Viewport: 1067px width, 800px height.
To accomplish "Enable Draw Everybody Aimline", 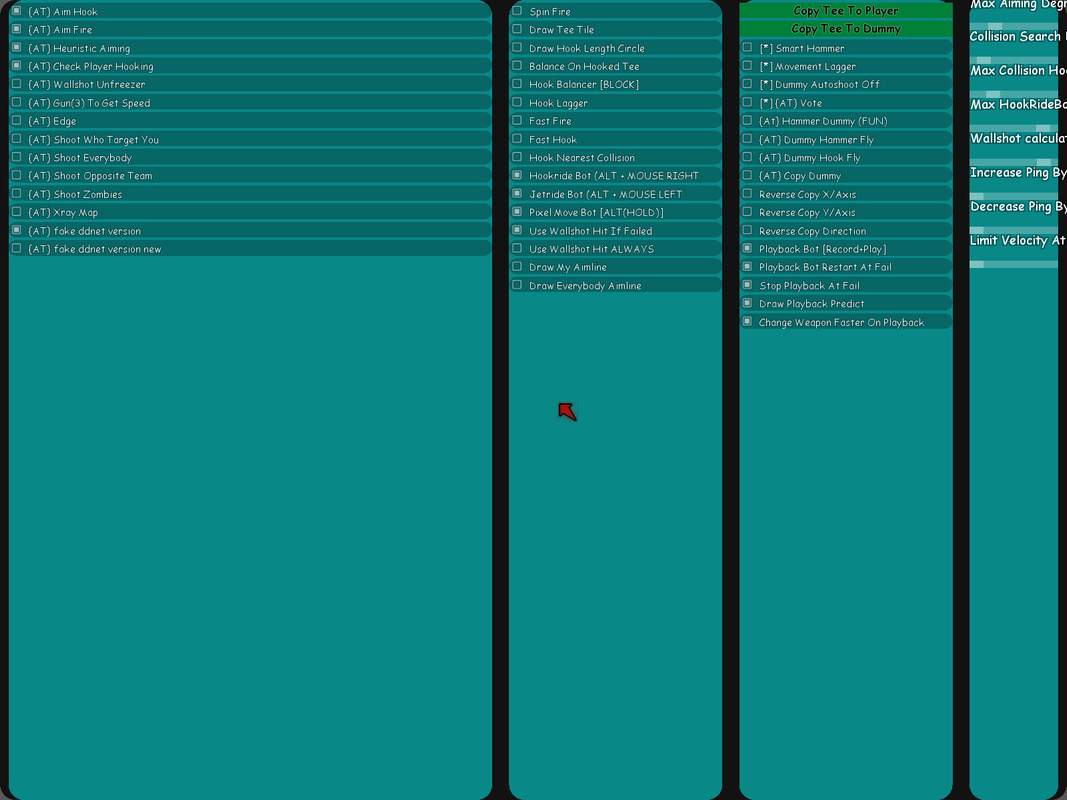I will (517, 285).
